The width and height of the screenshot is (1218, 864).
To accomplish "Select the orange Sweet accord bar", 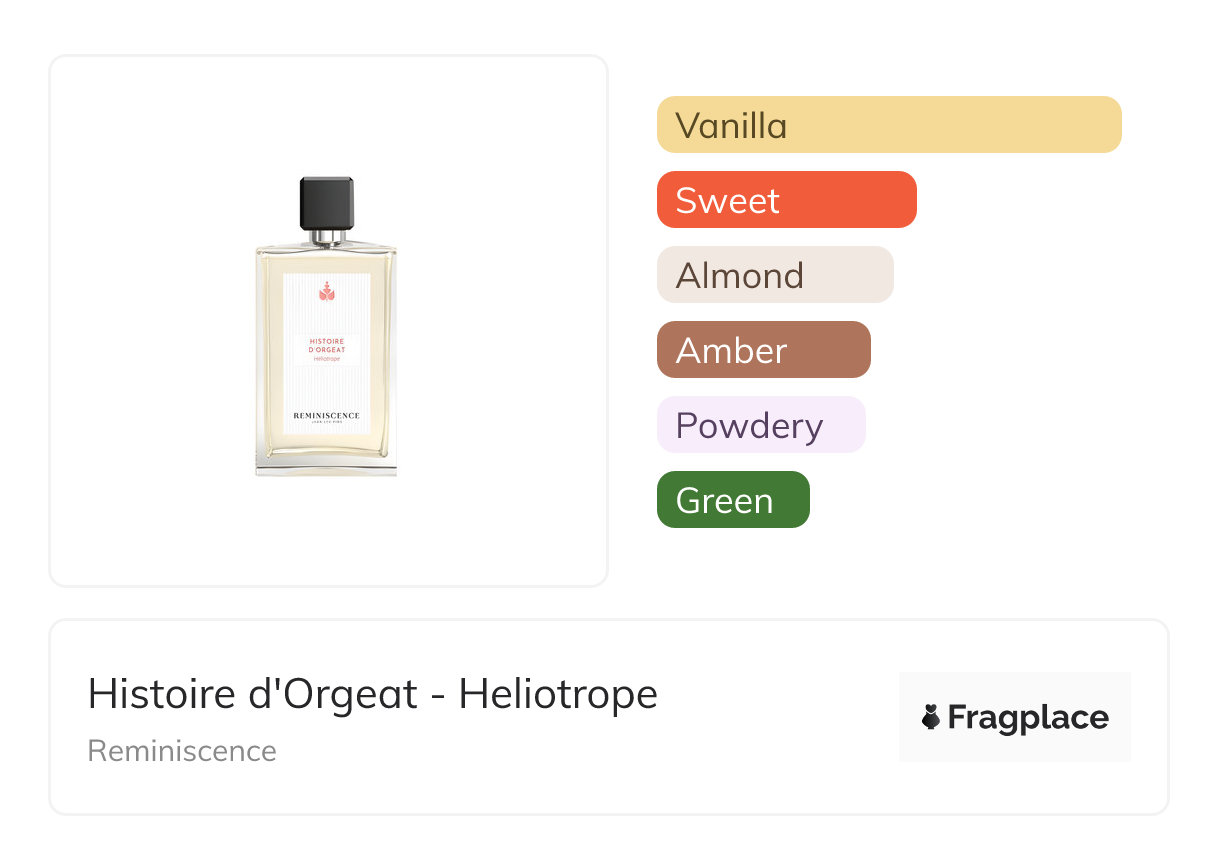I will (786, 200).
